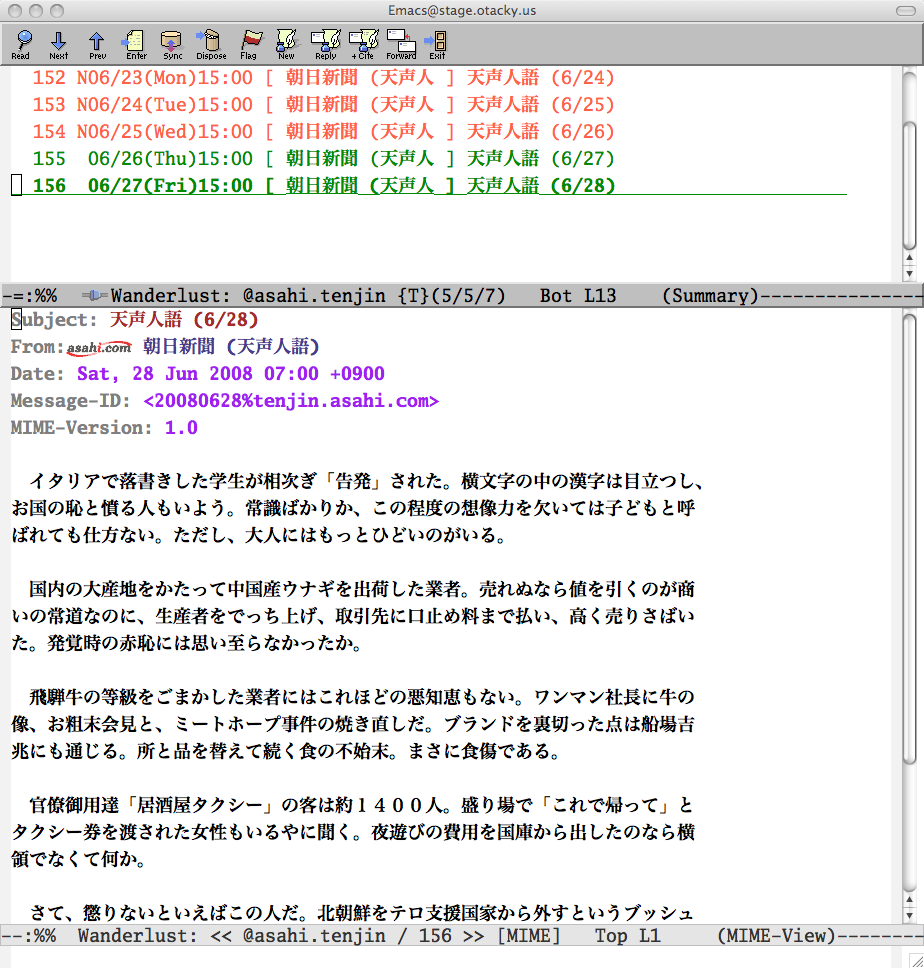Reply with citation using +Cite icon

[x=364, y=44]
